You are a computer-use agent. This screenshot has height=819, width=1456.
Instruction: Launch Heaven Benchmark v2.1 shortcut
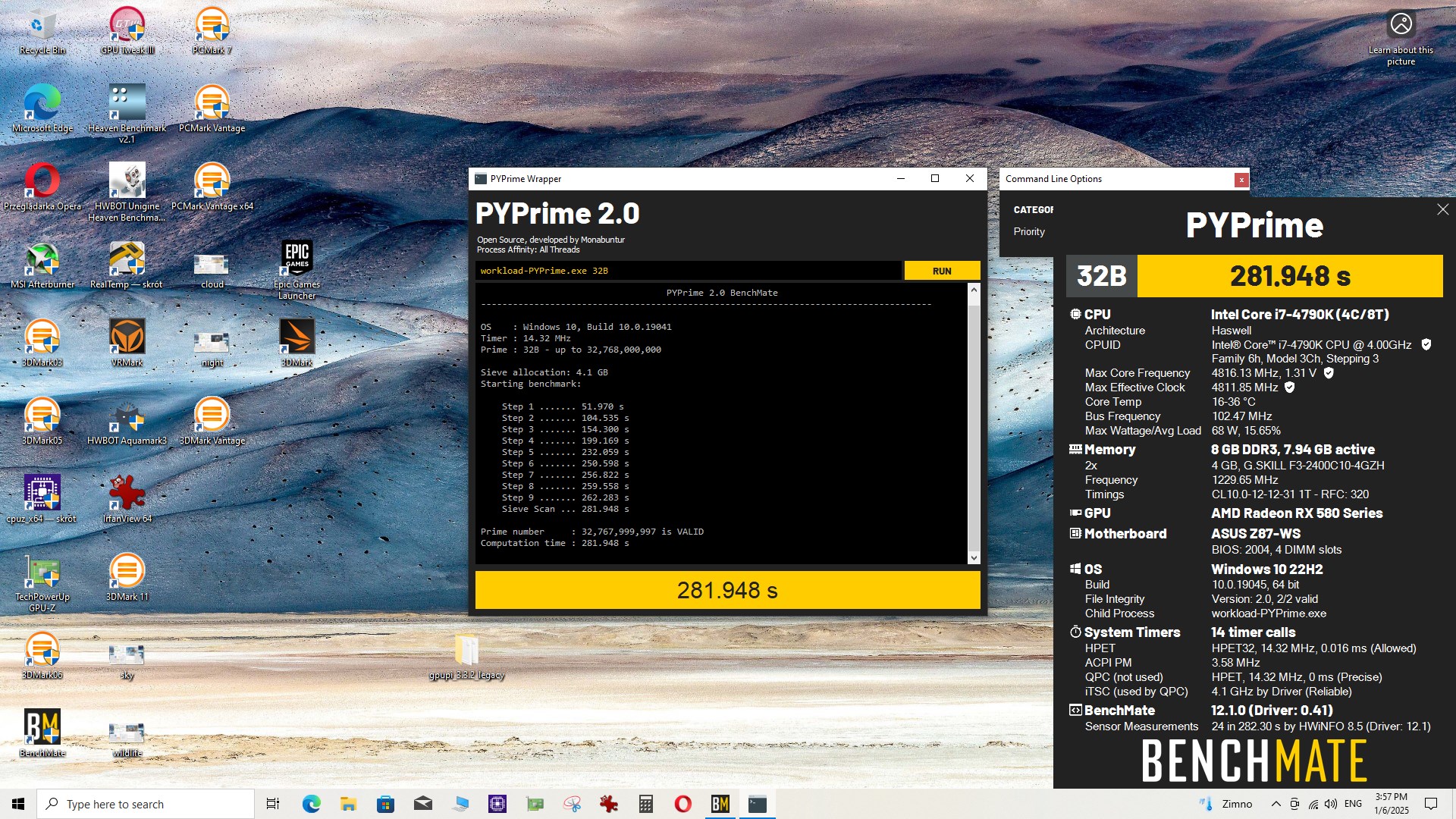click(x=127, y=114)
